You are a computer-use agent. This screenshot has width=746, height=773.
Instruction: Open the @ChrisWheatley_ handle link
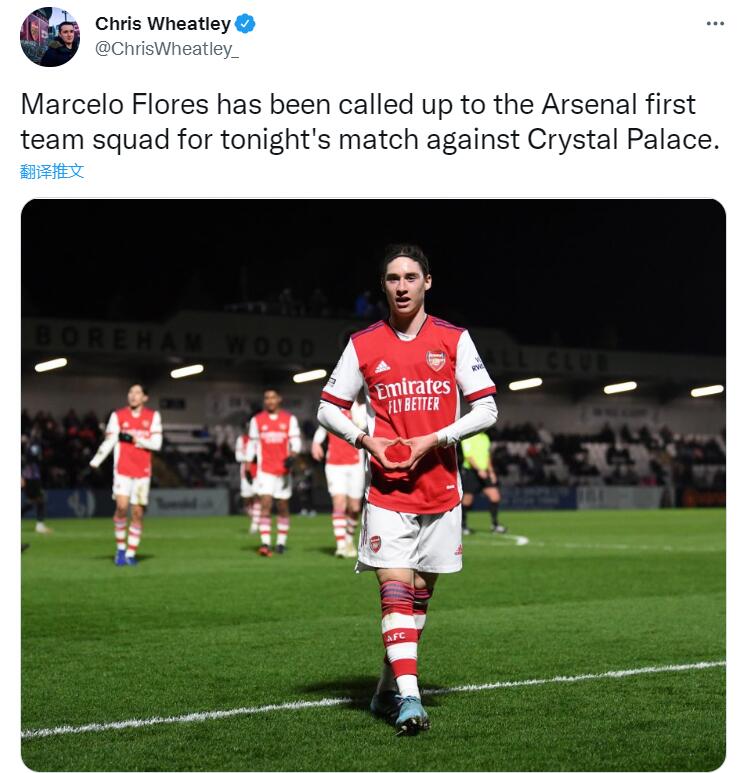(167, 49)
